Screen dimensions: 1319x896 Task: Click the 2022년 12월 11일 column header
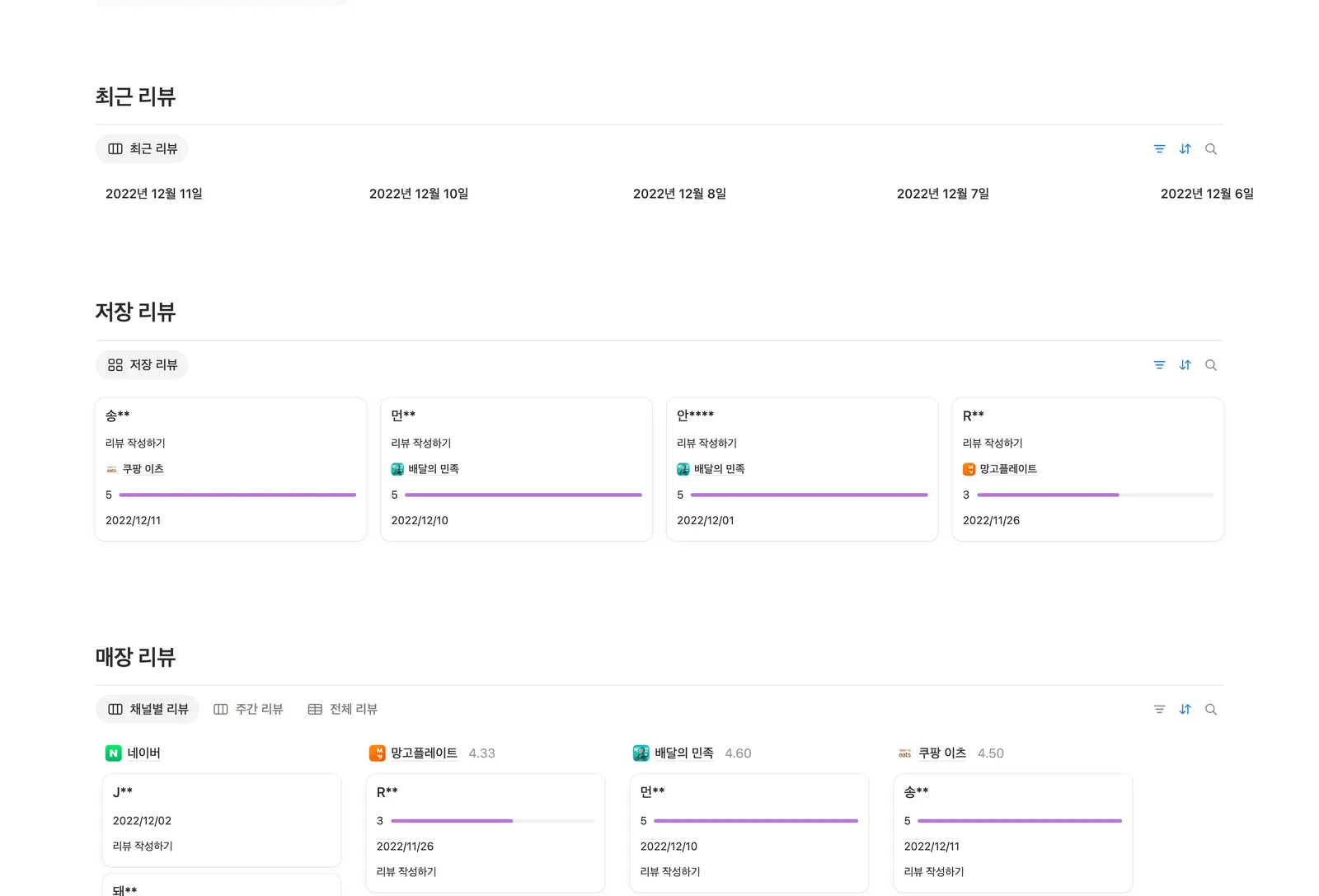coord(154,194)
